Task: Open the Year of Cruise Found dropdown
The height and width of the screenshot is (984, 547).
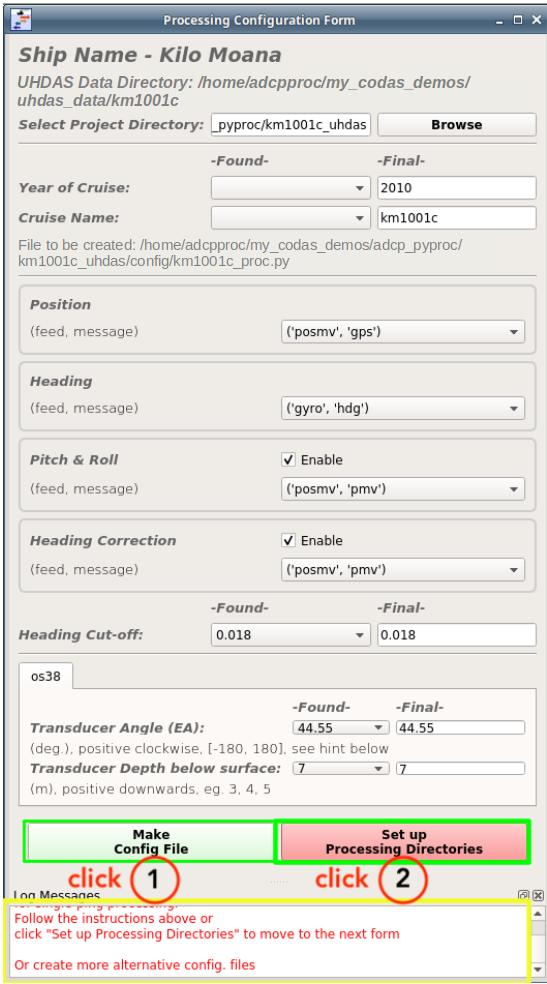Action: pyautogui.click(x=291, y=188)
